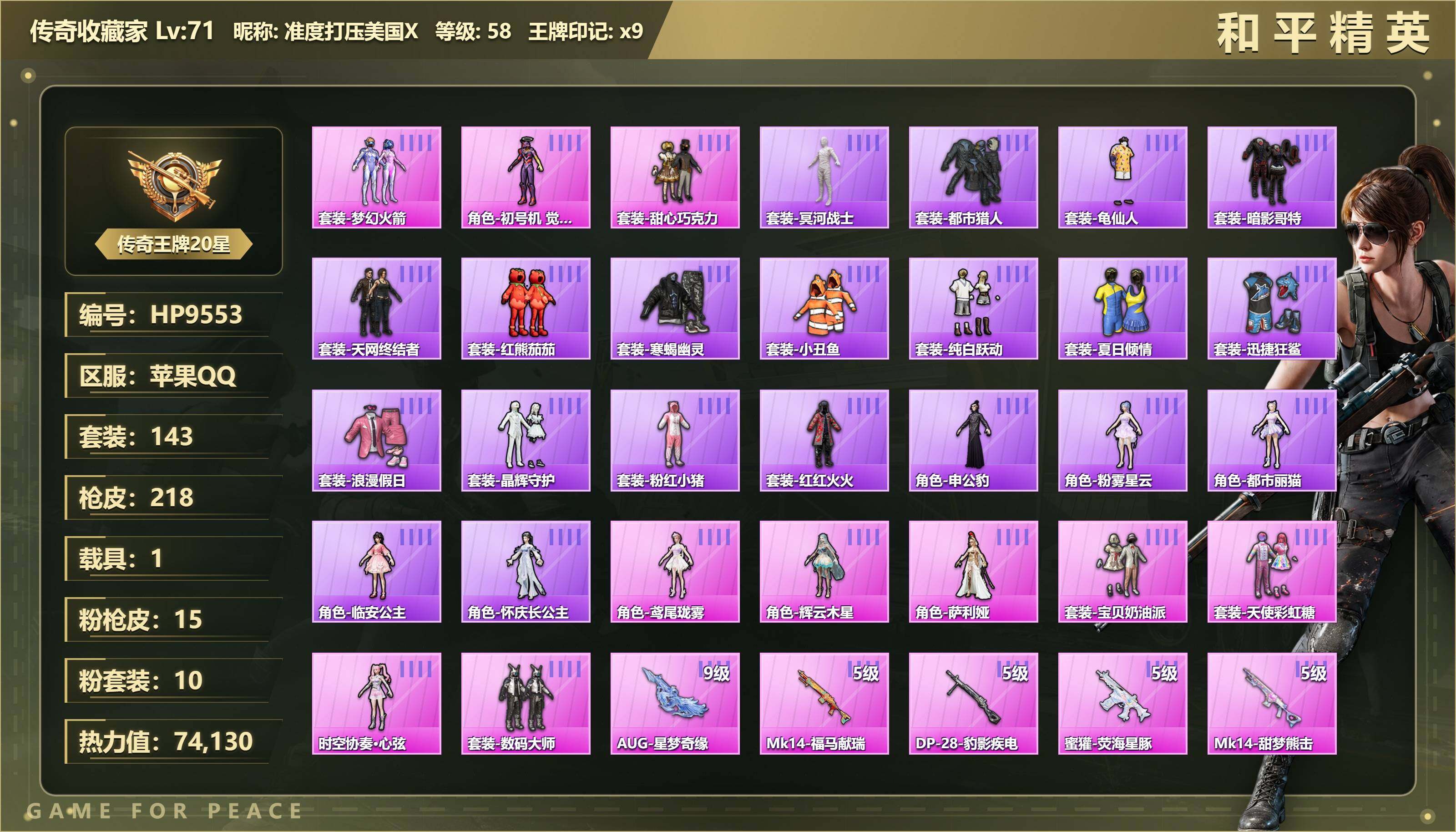1456x832 pixels.
Task: Select the 蜜獾-荧海星豚 gun skin card
Action: point(1122,703)
